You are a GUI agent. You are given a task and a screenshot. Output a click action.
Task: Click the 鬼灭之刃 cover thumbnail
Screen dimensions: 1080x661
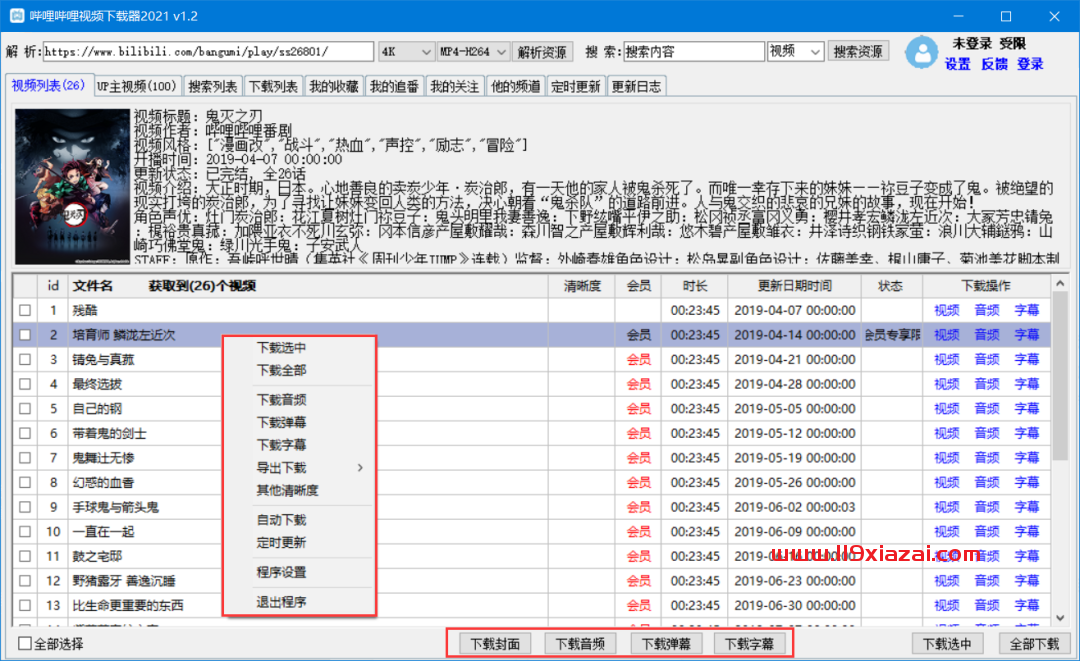click(x=72, y=187)
